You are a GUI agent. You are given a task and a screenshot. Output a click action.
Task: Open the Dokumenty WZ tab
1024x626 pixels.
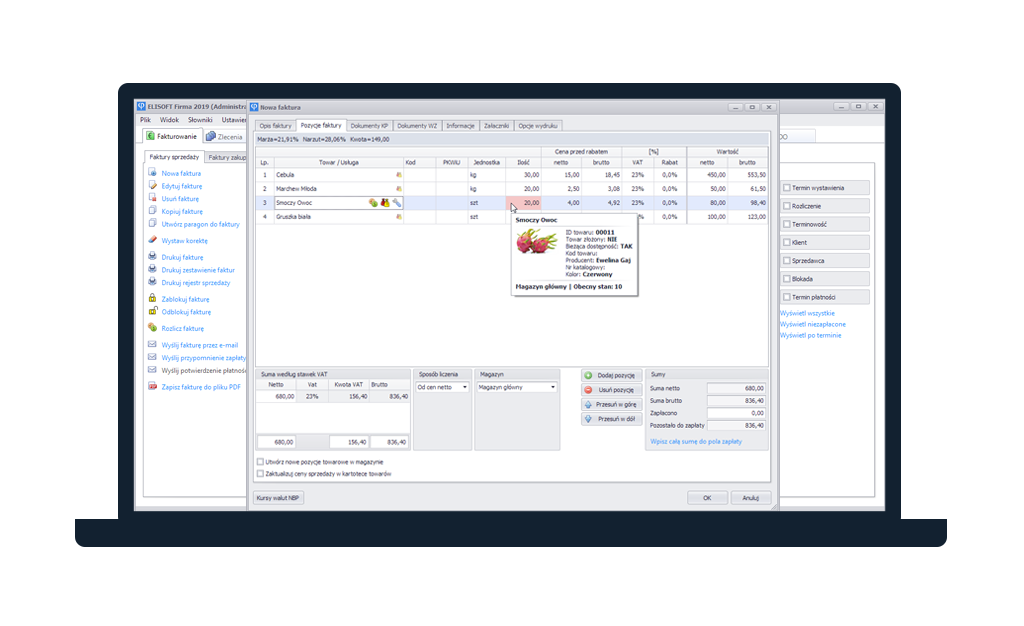(x=418, y=126)
